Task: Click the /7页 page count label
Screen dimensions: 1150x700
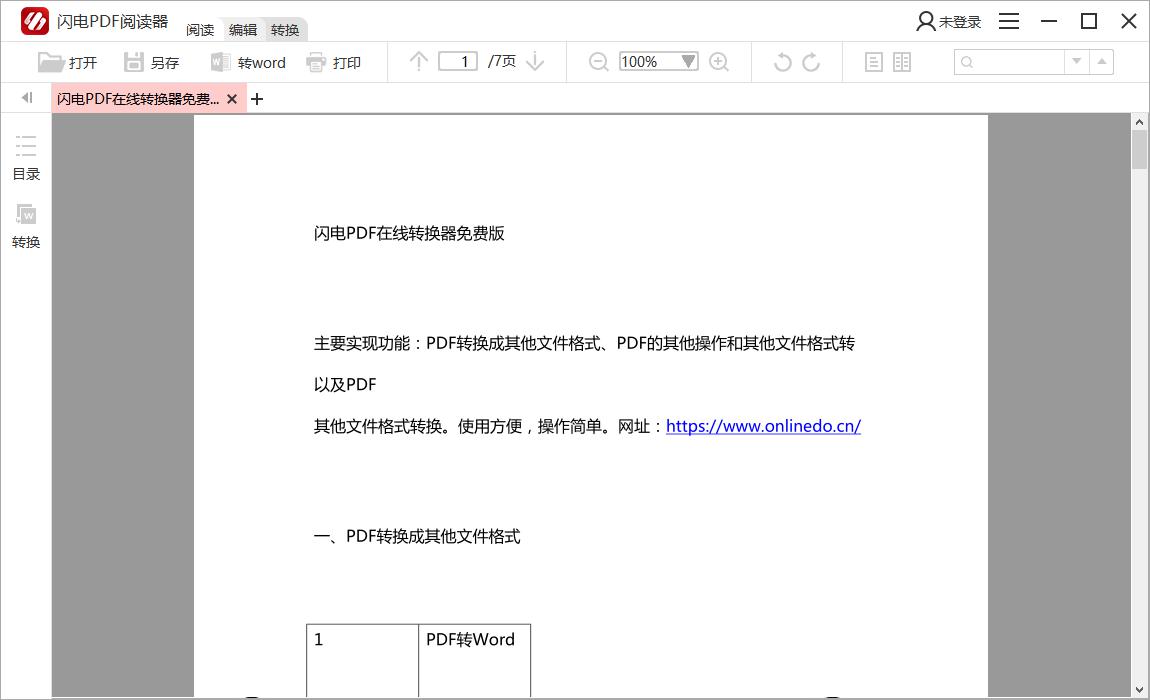Action: click(x=502, y=61)
